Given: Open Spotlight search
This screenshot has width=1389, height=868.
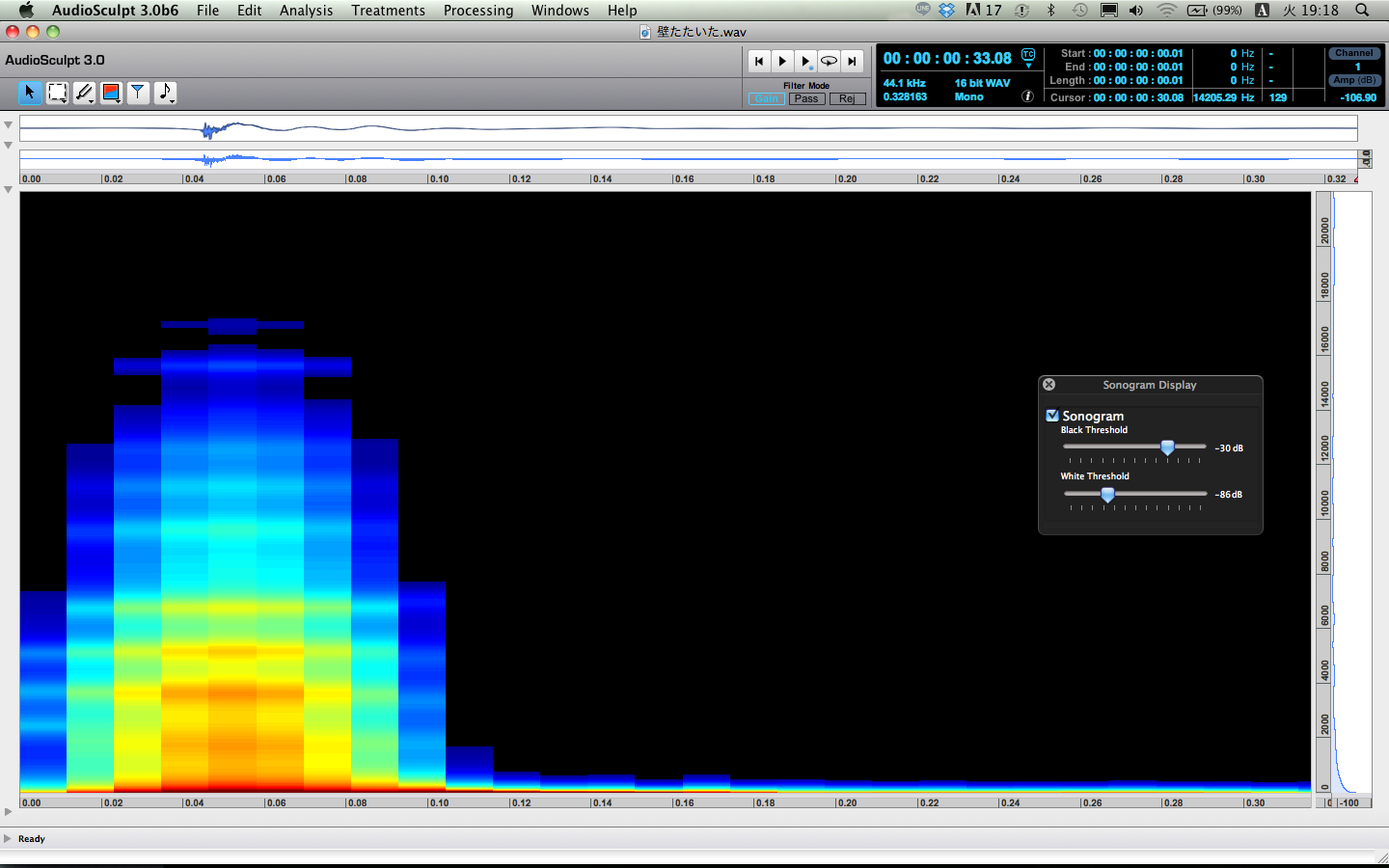Looking at the screenshot, I should coord(1362,11).
